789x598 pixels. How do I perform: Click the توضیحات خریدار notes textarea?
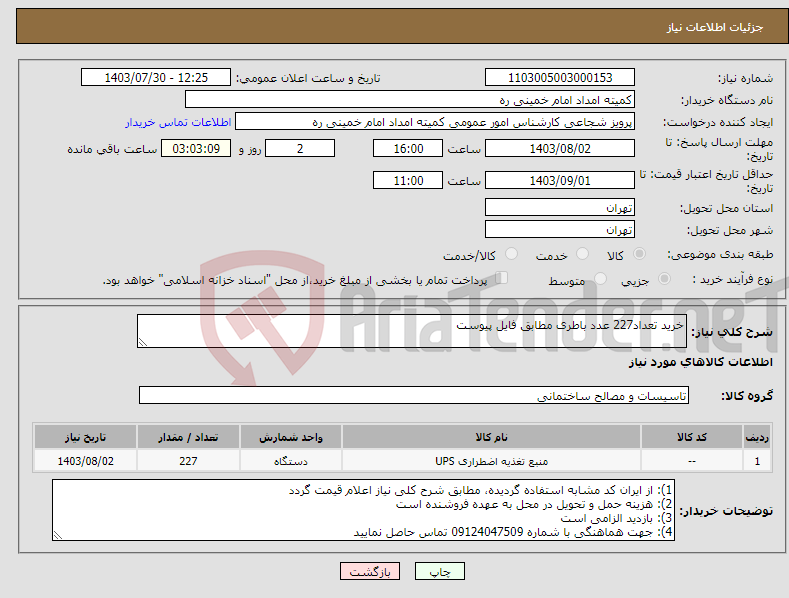click(x=363, y=510)
